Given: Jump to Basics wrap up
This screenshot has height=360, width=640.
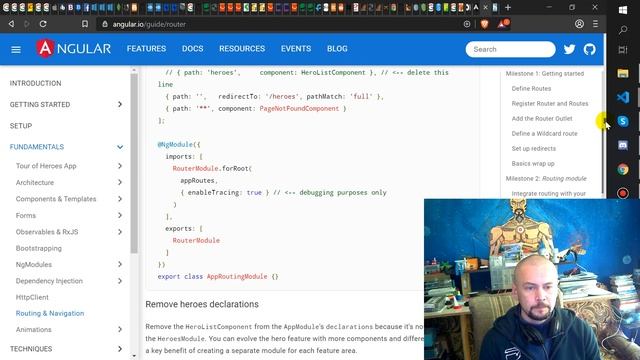Looking at the screenshot, I should 533,164.
